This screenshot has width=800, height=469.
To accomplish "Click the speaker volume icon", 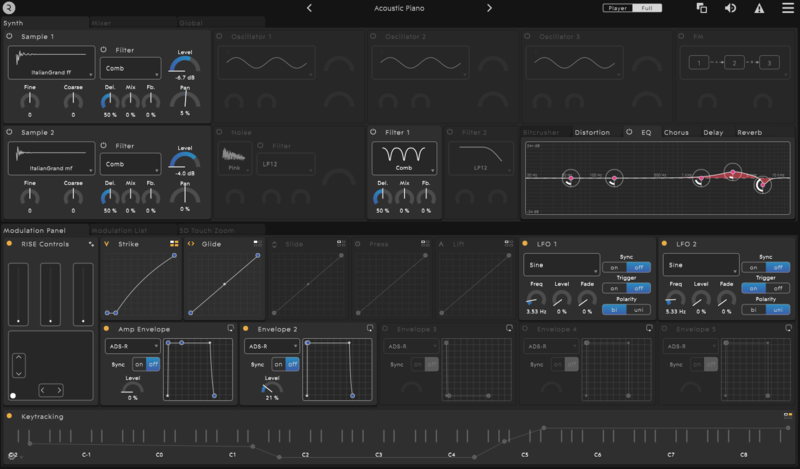I will point(731,8).
